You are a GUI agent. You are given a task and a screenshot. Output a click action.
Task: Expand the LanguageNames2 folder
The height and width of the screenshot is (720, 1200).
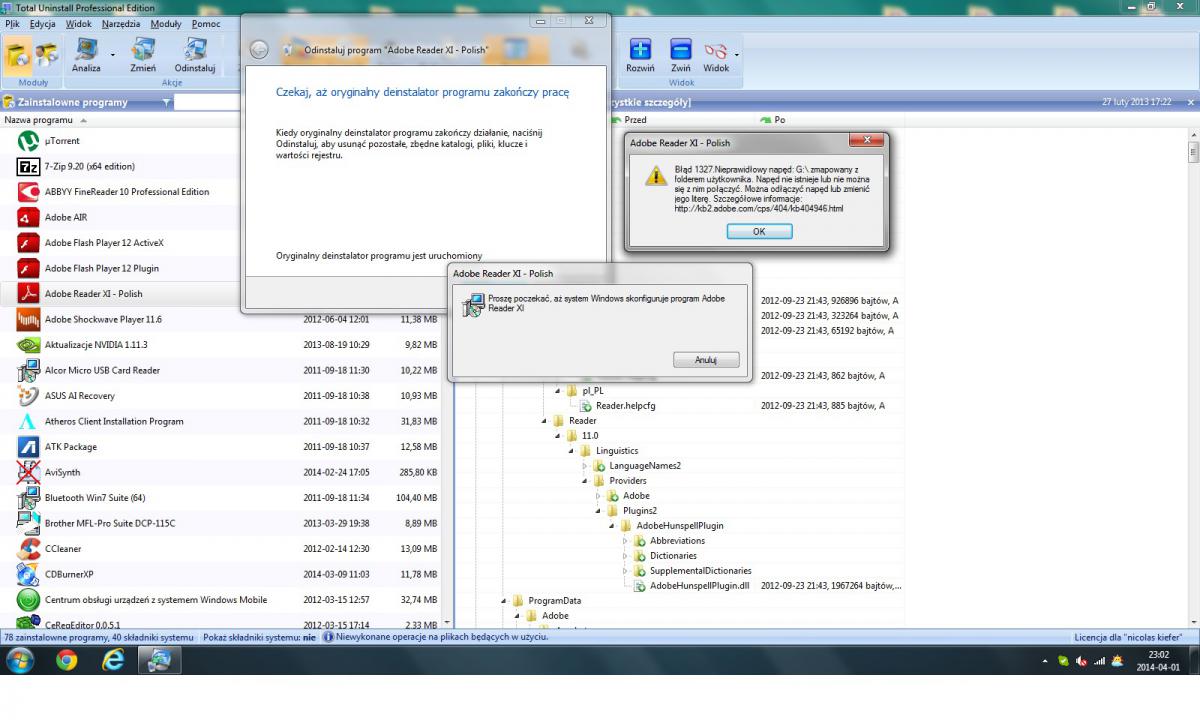[x=586, y=466]
